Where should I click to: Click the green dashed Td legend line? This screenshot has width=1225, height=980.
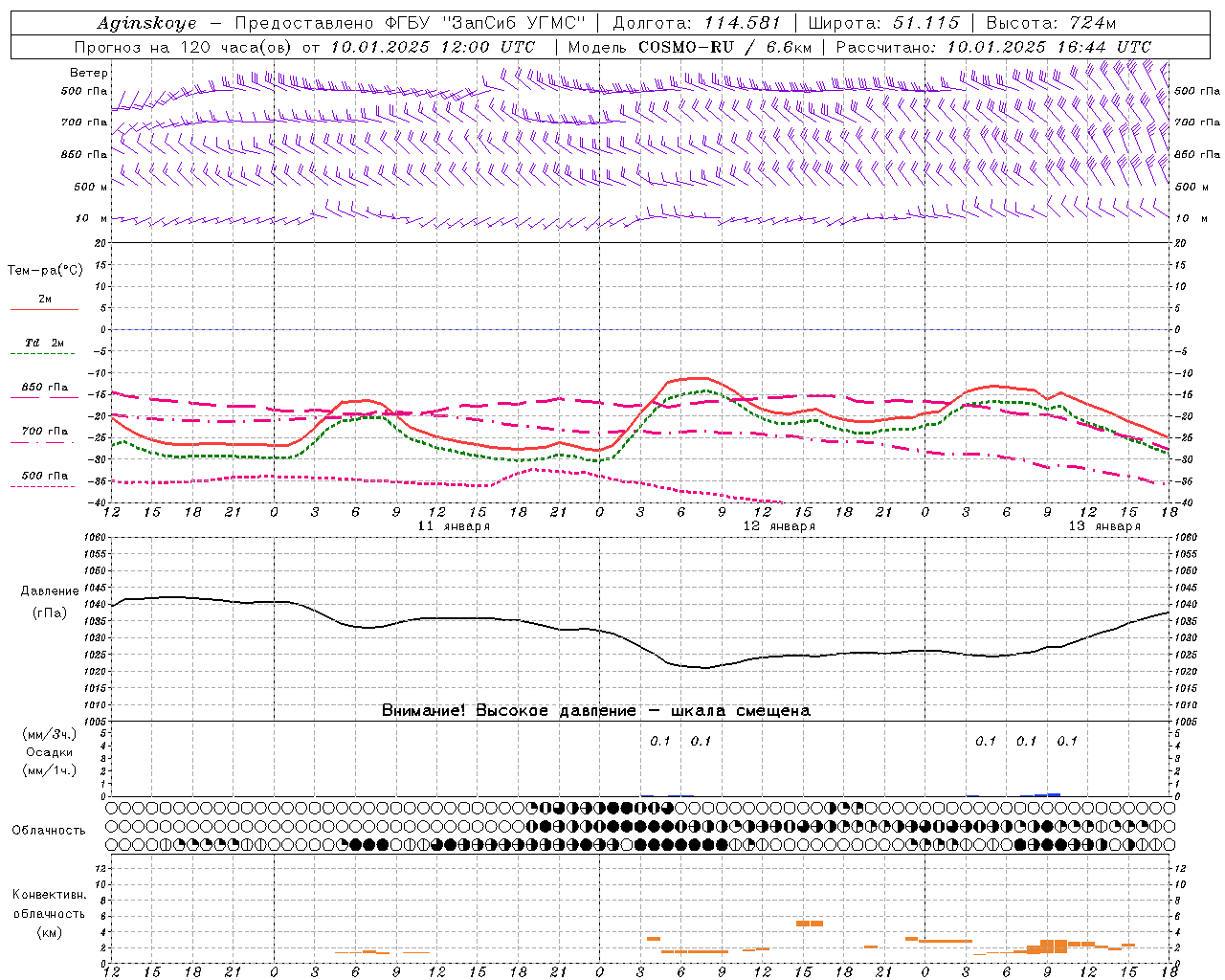click(x=44, y=354)
